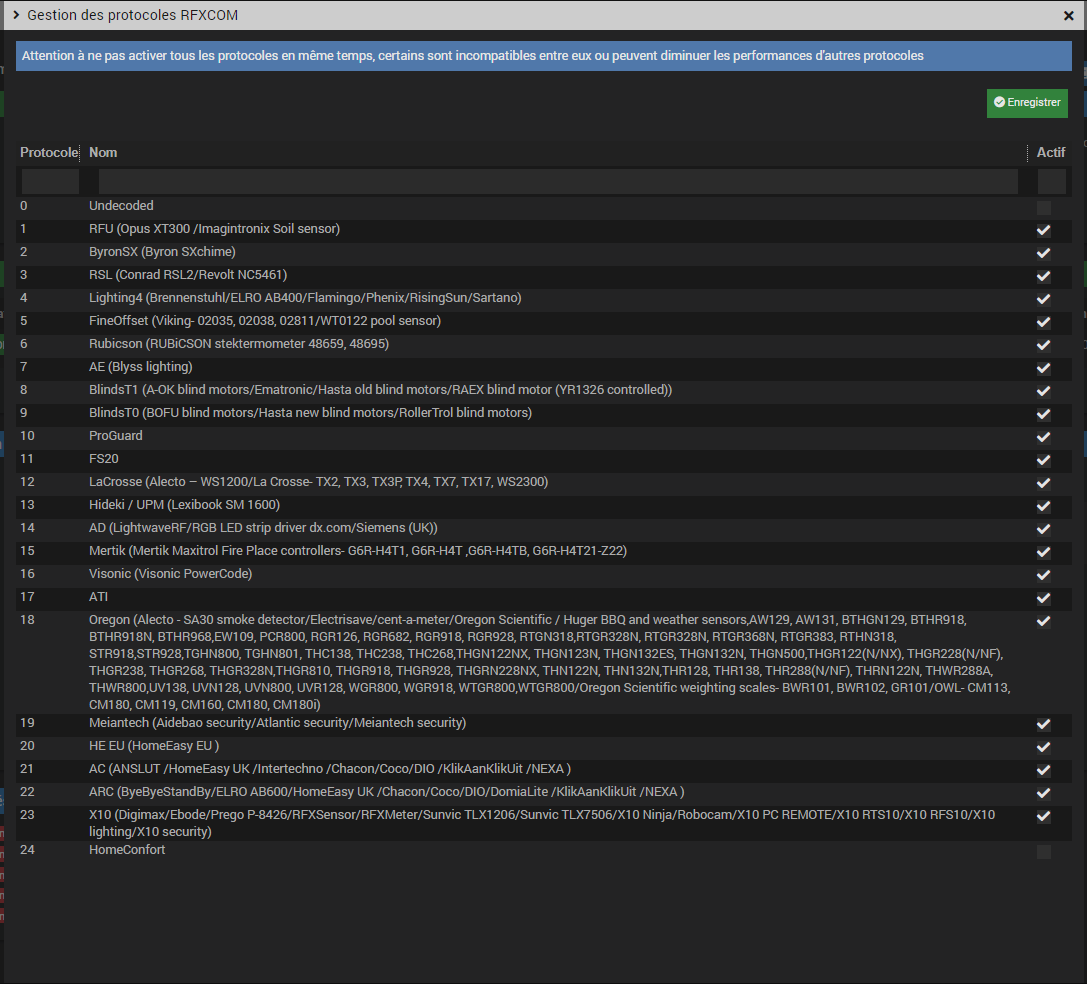Click the BlindsT1 A-OK blind motors name
Screen dimensions: 1087x984
click(x=381, y=390)
